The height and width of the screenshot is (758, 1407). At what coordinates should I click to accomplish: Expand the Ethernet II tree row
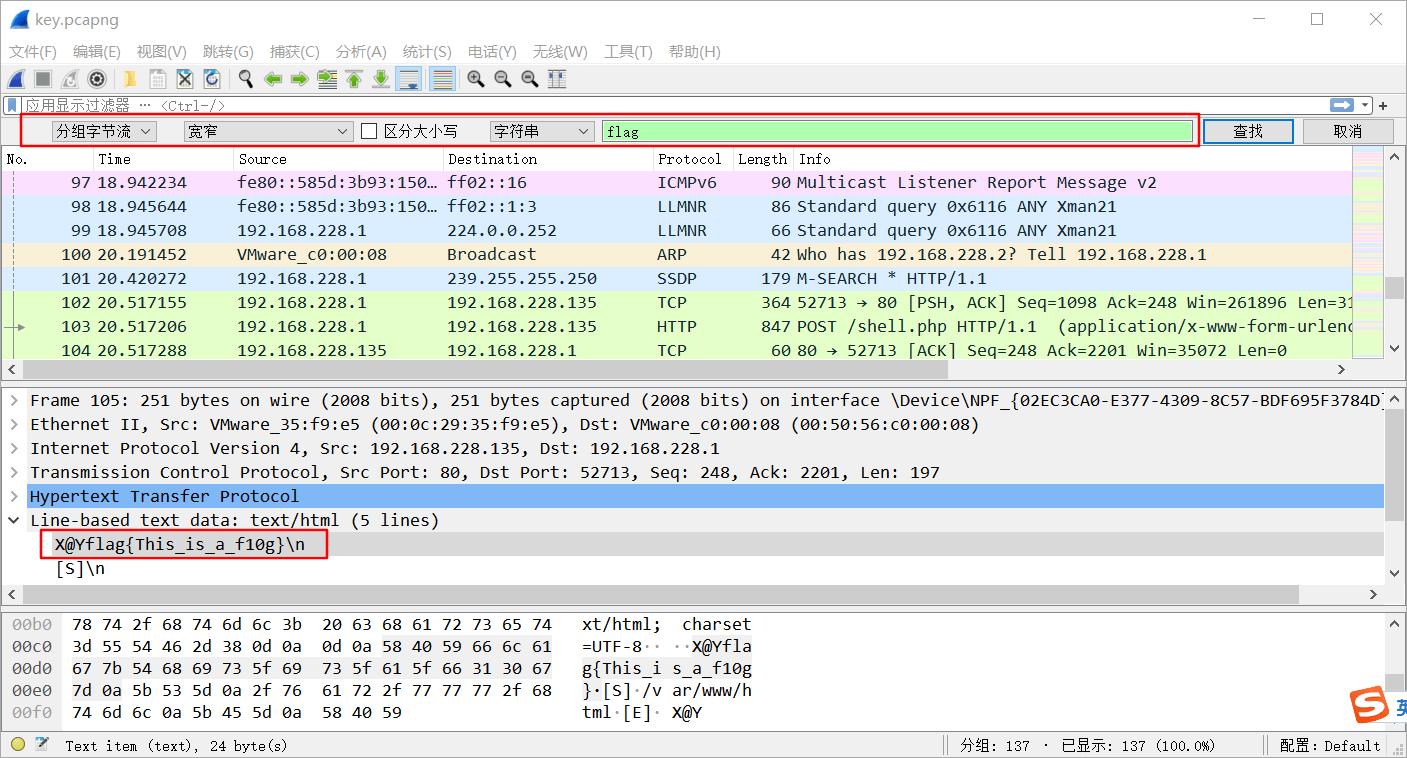pyautogui.click(x=14, y=424)
